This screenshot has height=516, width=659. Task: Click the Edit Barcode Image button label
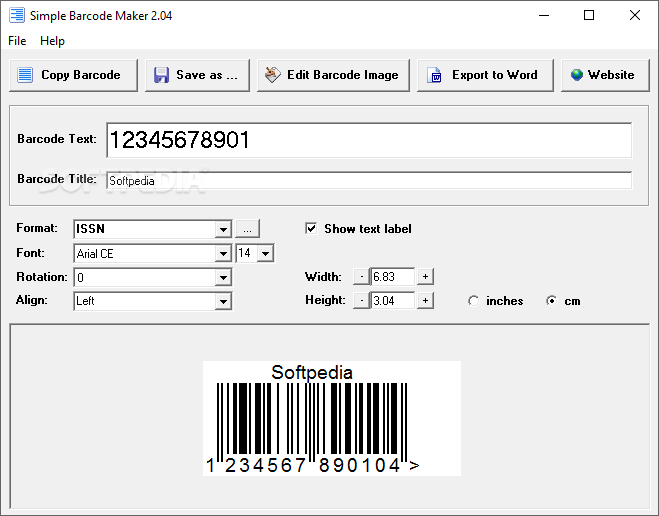343,75
